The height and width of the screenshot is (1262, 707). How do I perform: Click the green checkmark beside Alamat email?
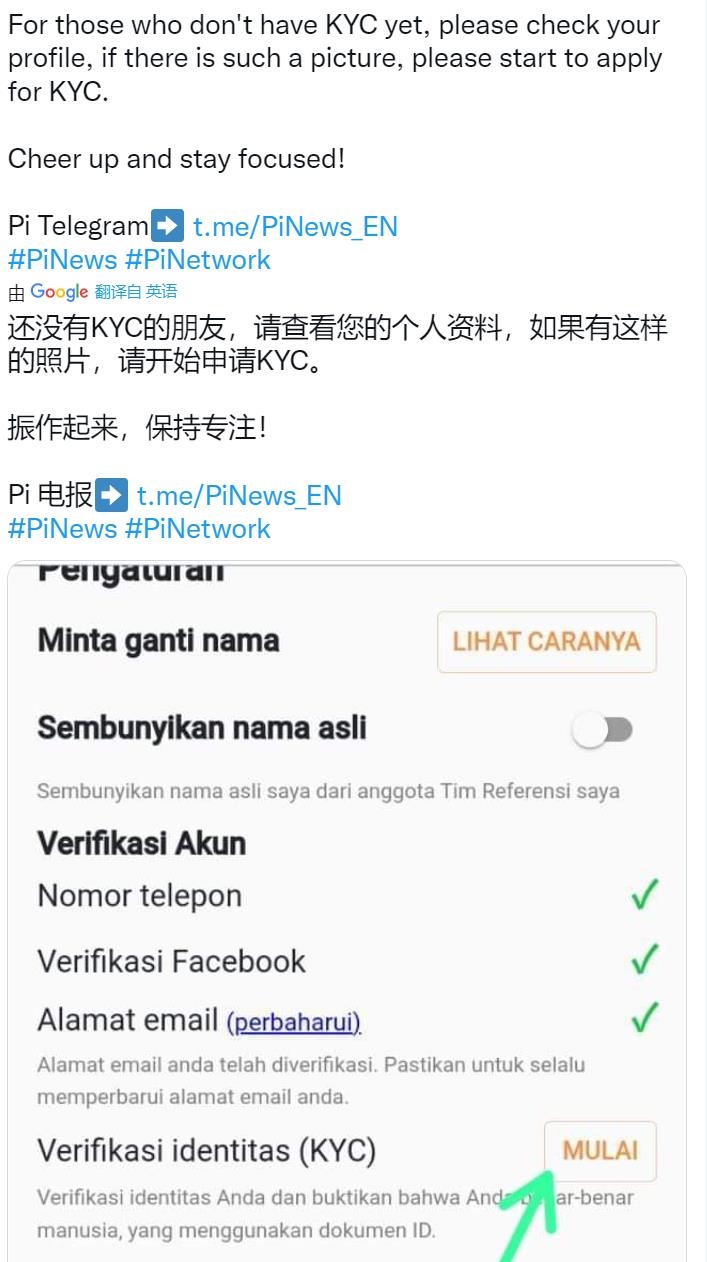coord(646,1018)
